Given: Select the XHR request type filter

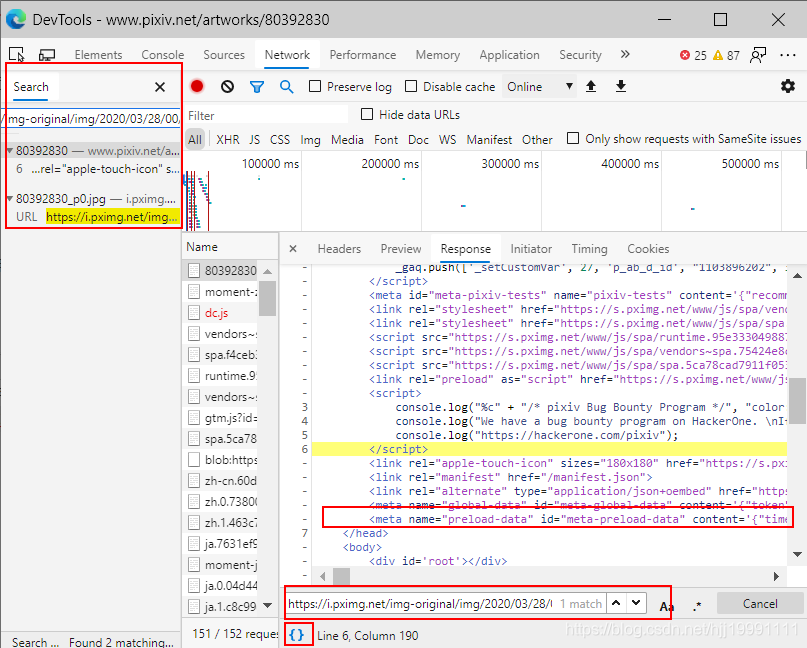Looking at the screenshot, I should click(x=228, y=140).
